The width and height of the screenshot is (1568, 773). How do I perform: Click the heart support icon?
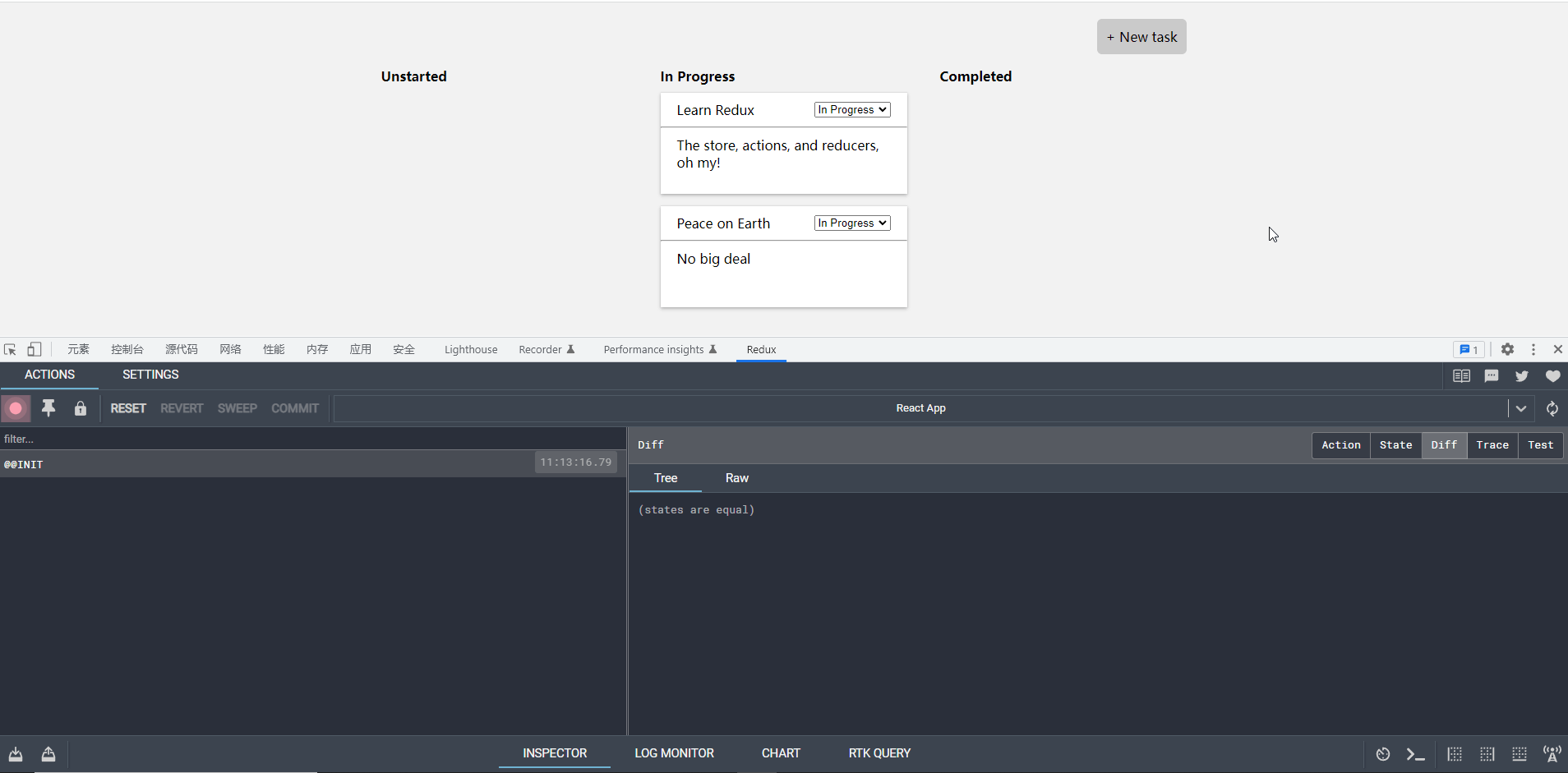point(1552,376)
